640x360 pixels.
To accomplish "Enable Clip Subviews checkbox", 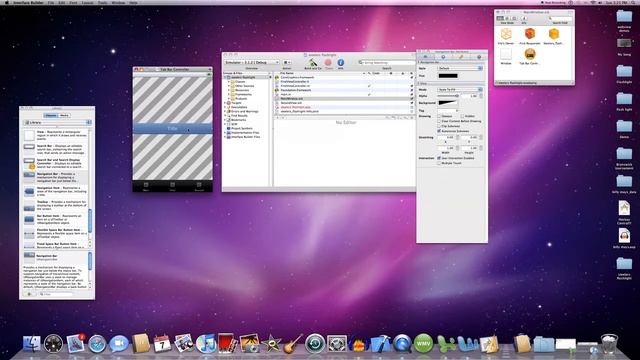I will 439,126.
